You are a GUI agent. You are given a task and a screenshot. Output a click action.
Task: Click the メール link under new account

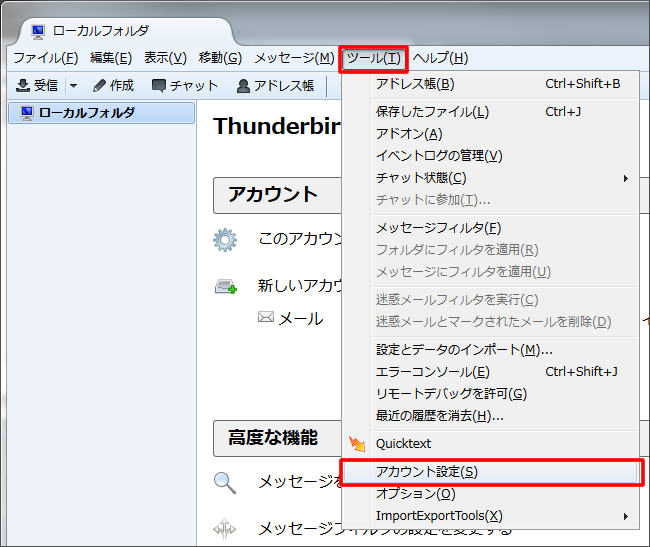coord(299,318)
